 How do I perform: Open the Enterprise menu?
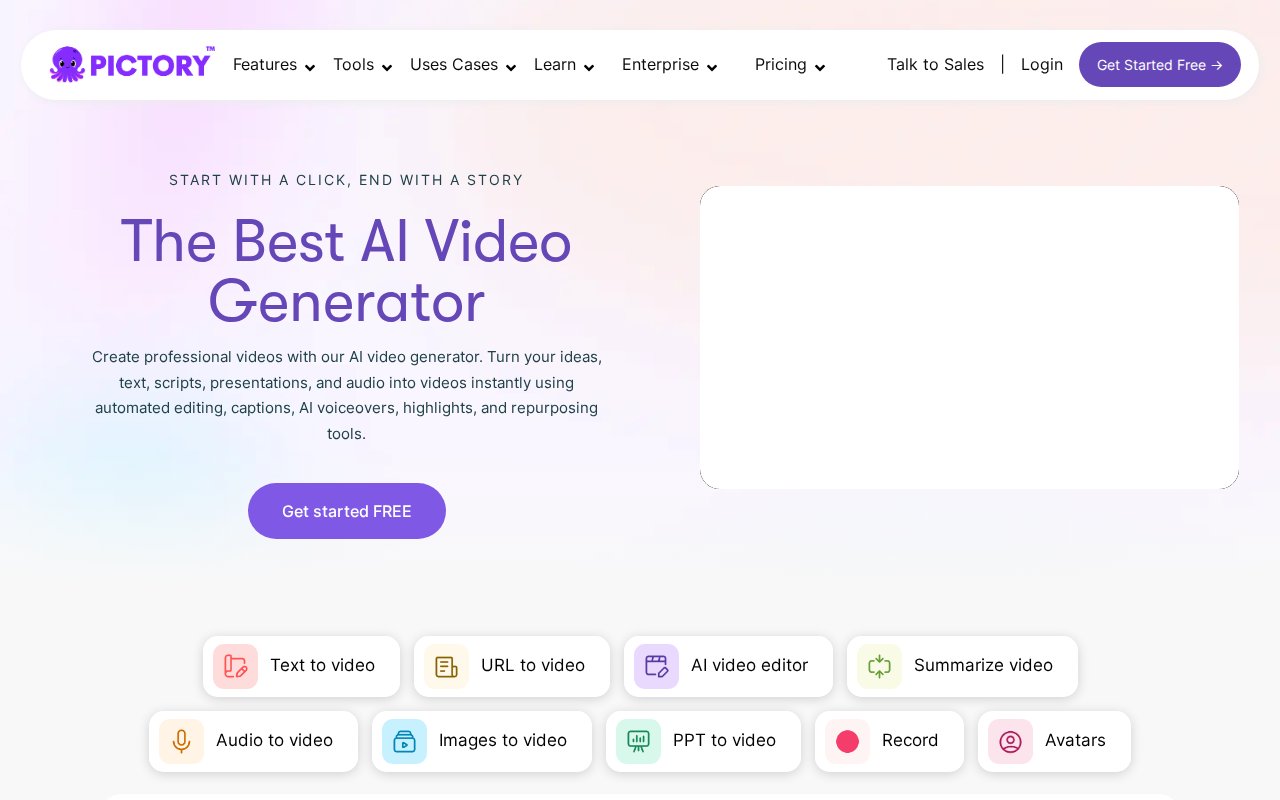[x=660, y=64]
